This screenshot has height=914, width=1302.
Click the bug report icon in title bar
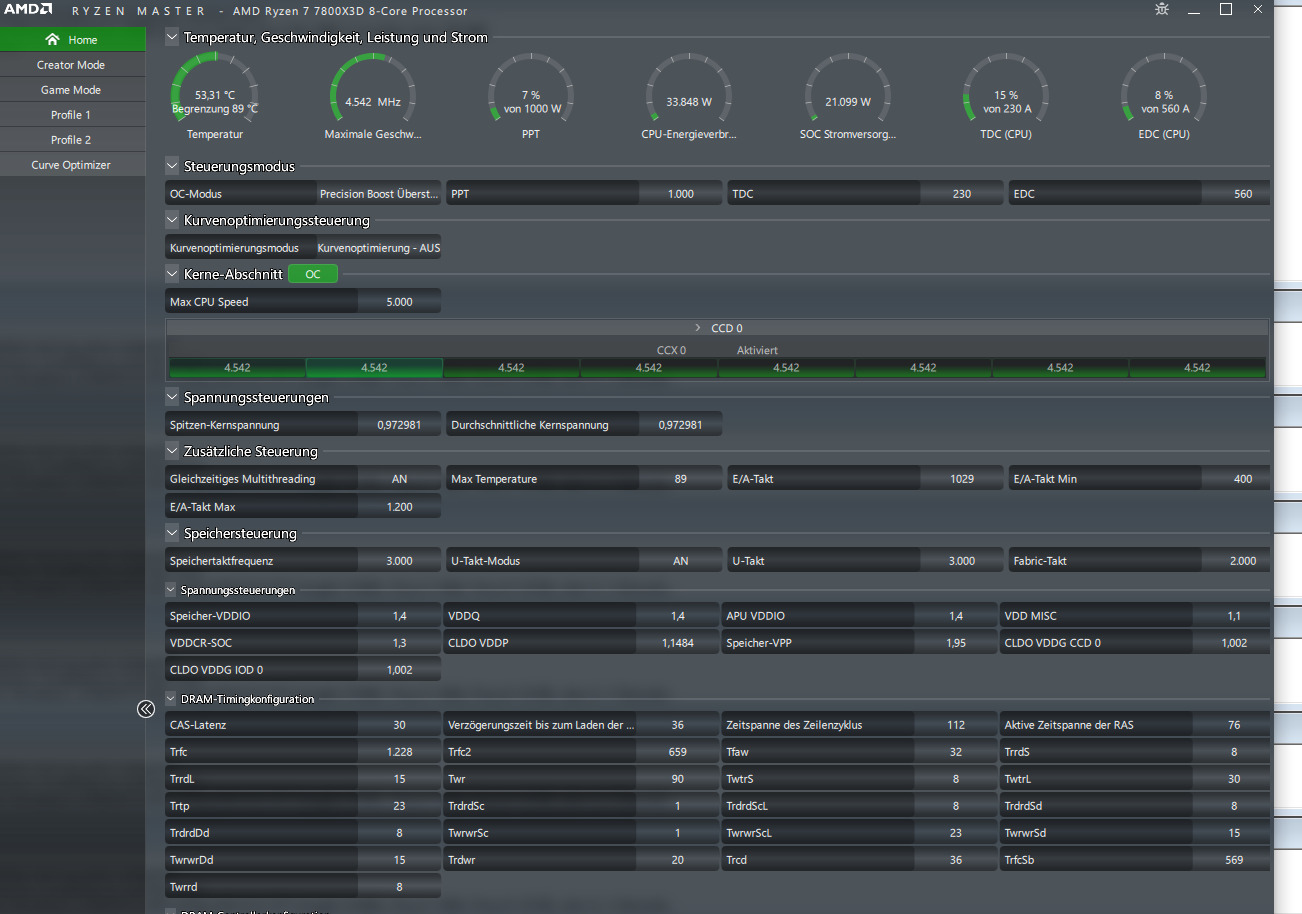point(1161,9)
